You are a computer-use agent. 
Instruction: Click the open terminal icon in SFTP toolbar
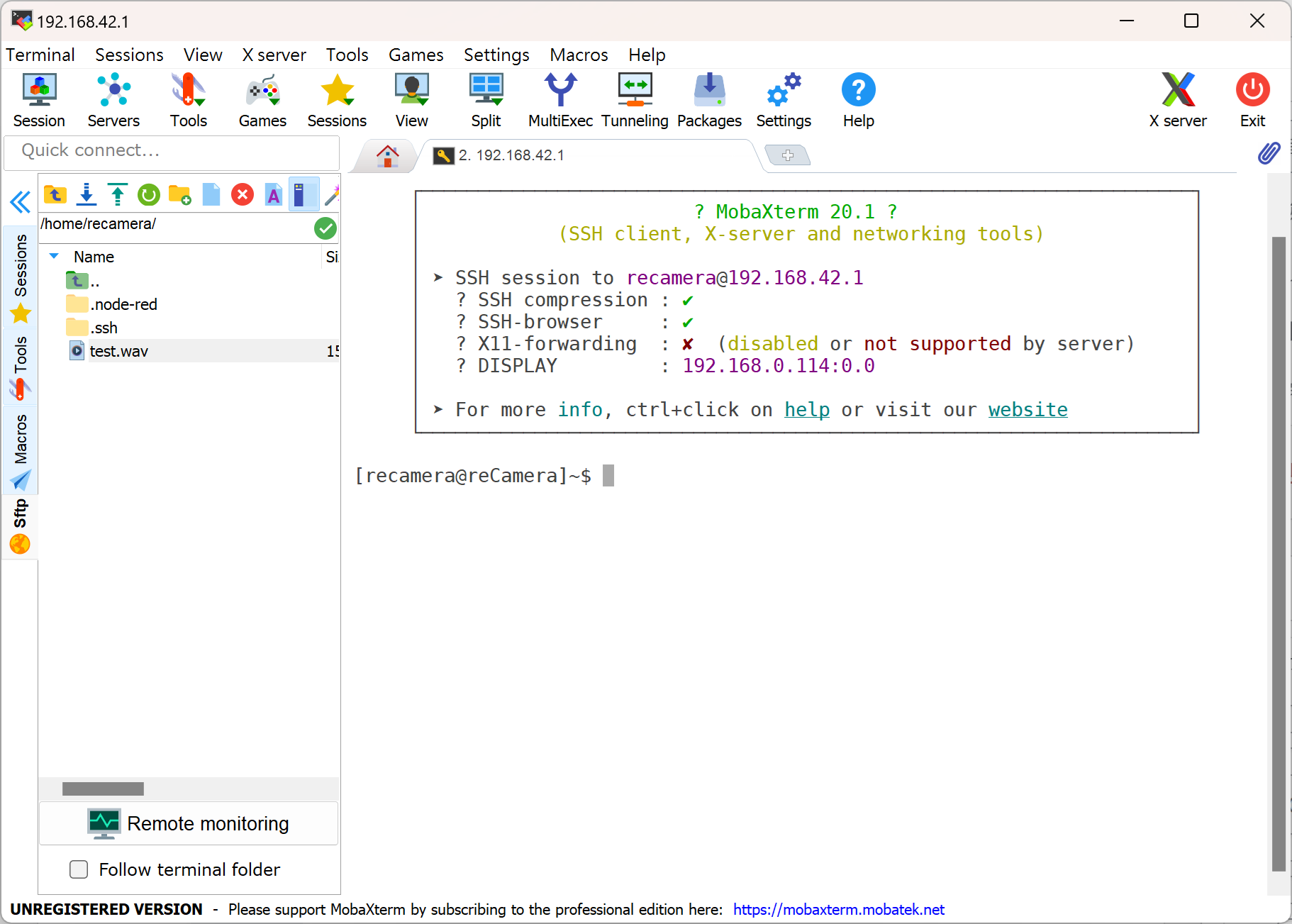pyautogui.click(x=304, y=194)
